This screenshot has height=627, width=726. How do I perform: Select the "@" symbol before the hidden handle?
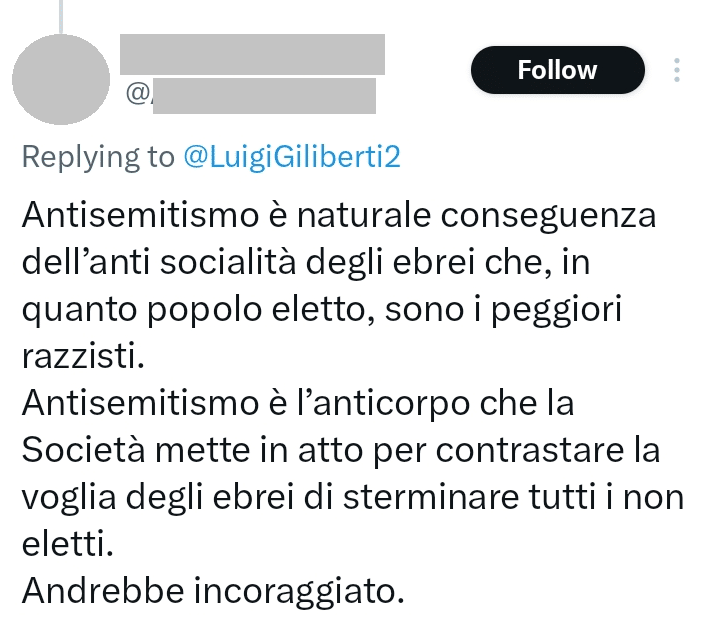[x=136, y=95]
